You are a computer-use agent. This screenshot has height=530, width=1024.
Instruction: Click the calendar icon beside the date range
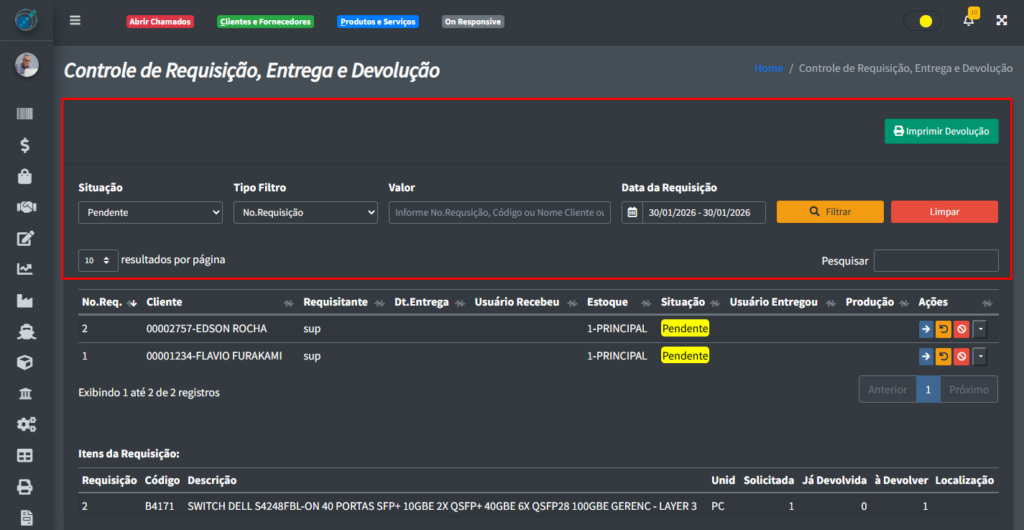point(632,212)
